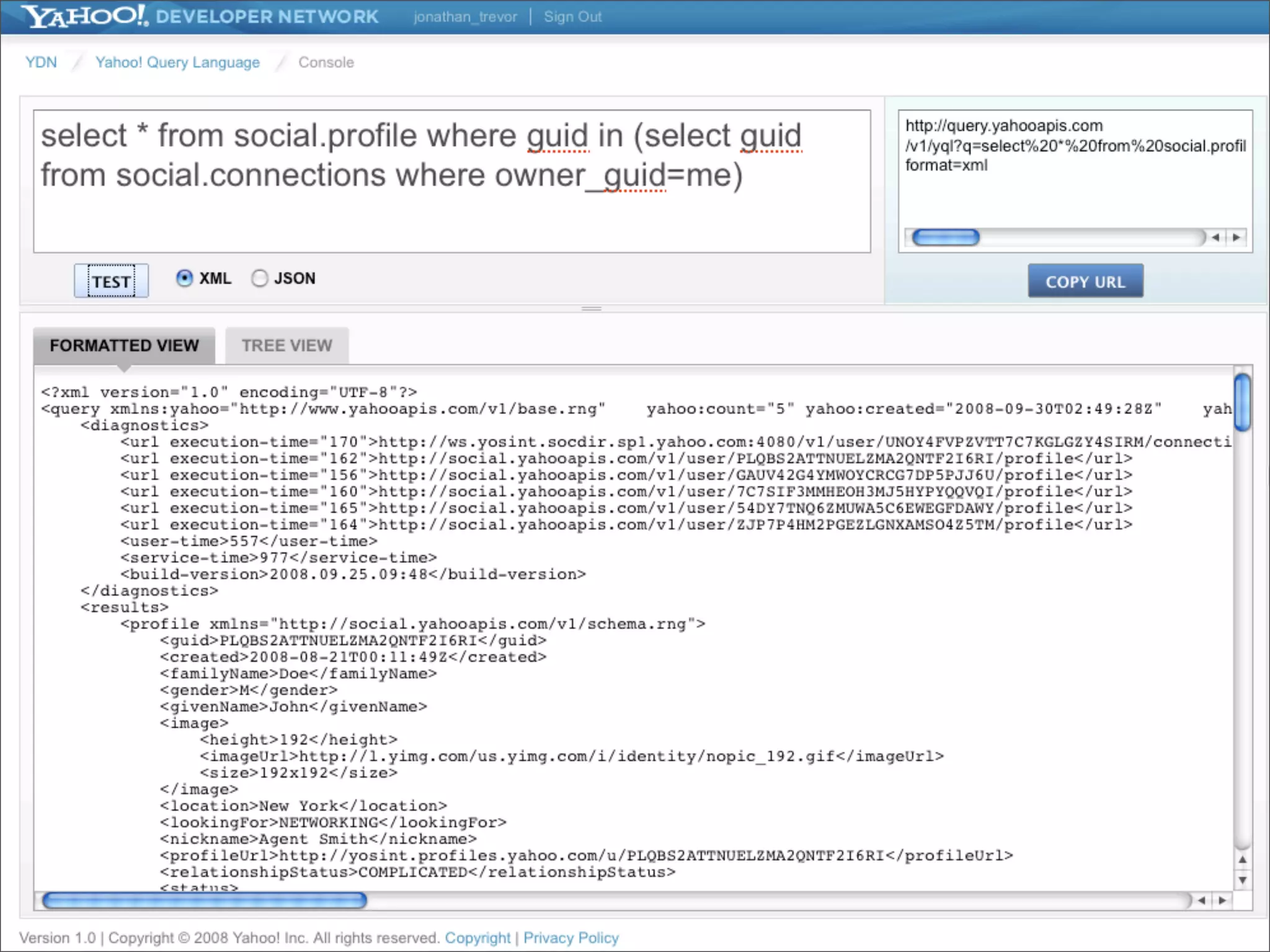Click the url line with execution-time 160
Viewport: 1270px width, 952px height.
coord(626,491)
